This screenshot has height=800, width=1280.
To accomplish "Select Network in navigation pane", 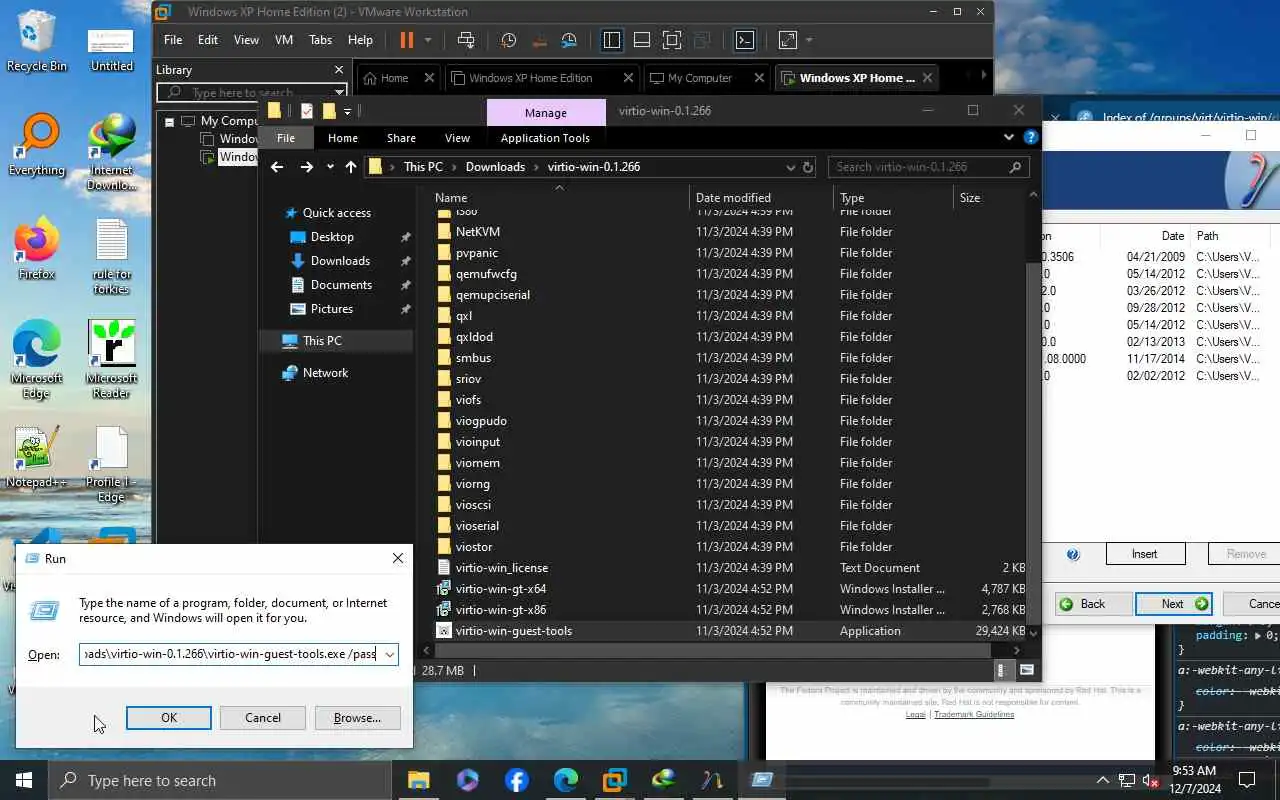I will pyautogui.click(x=325, y=373).
